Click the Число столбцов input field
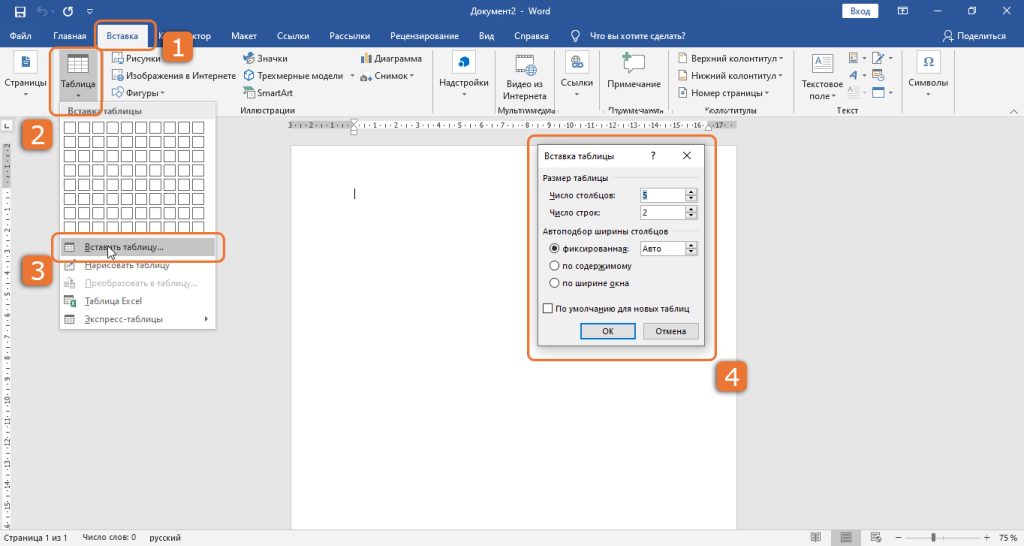This screenshot has height=546, width=1024. [663, 195]
